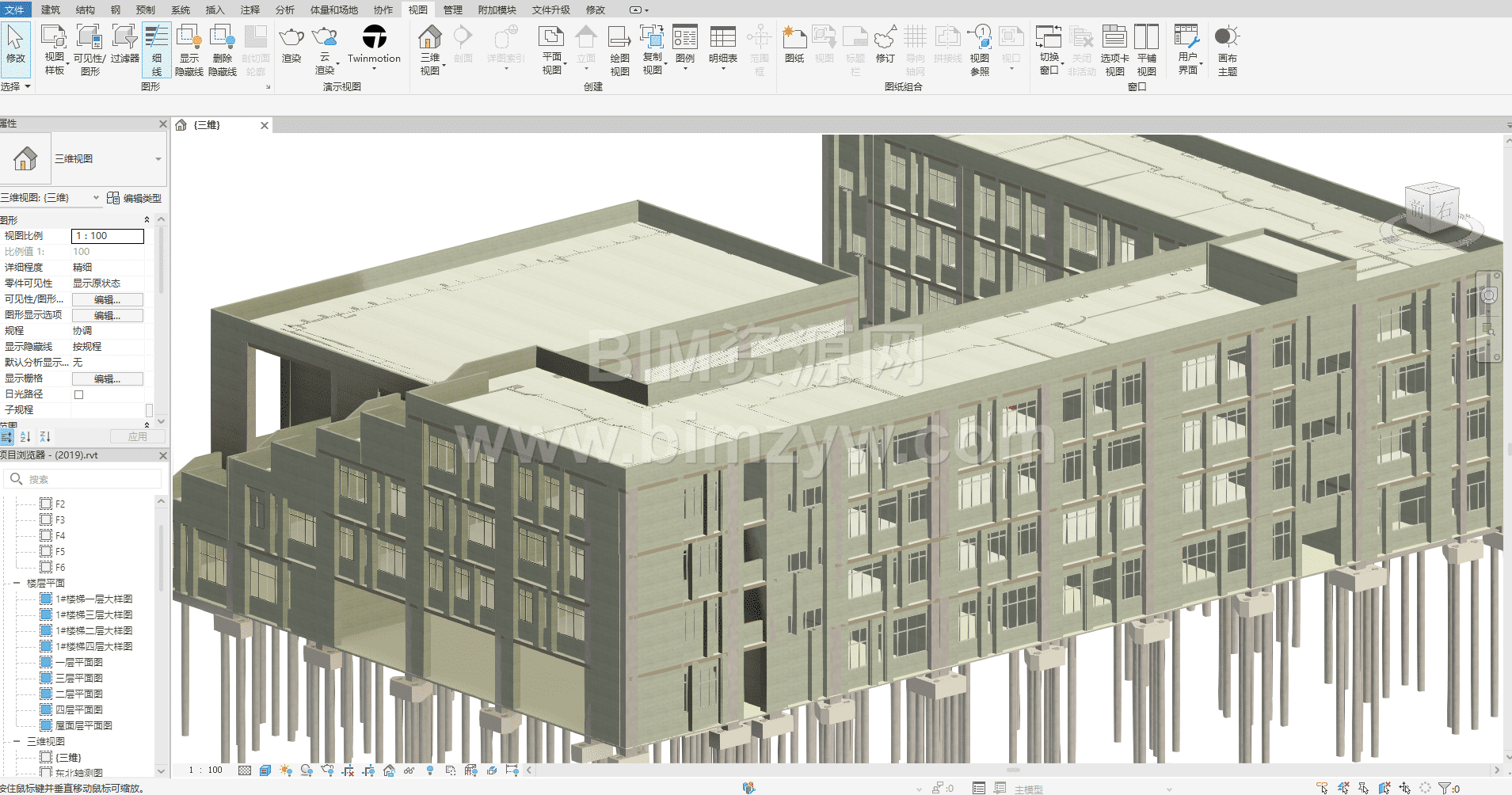Click the 图纸 (Sheet) icon in ribbon
Viewport: 1512px width, 795px height.
(x=794, y=38)
